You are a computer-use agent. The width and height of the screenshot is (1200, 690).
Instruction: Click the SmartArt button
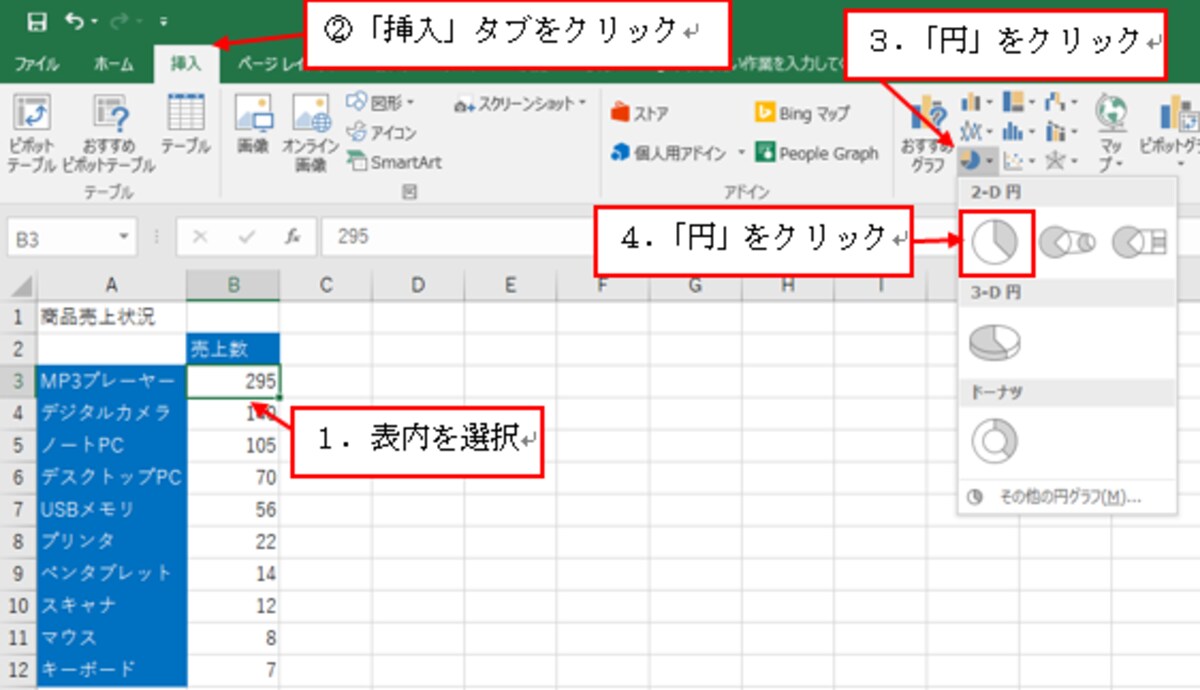[x=394, y=161]
